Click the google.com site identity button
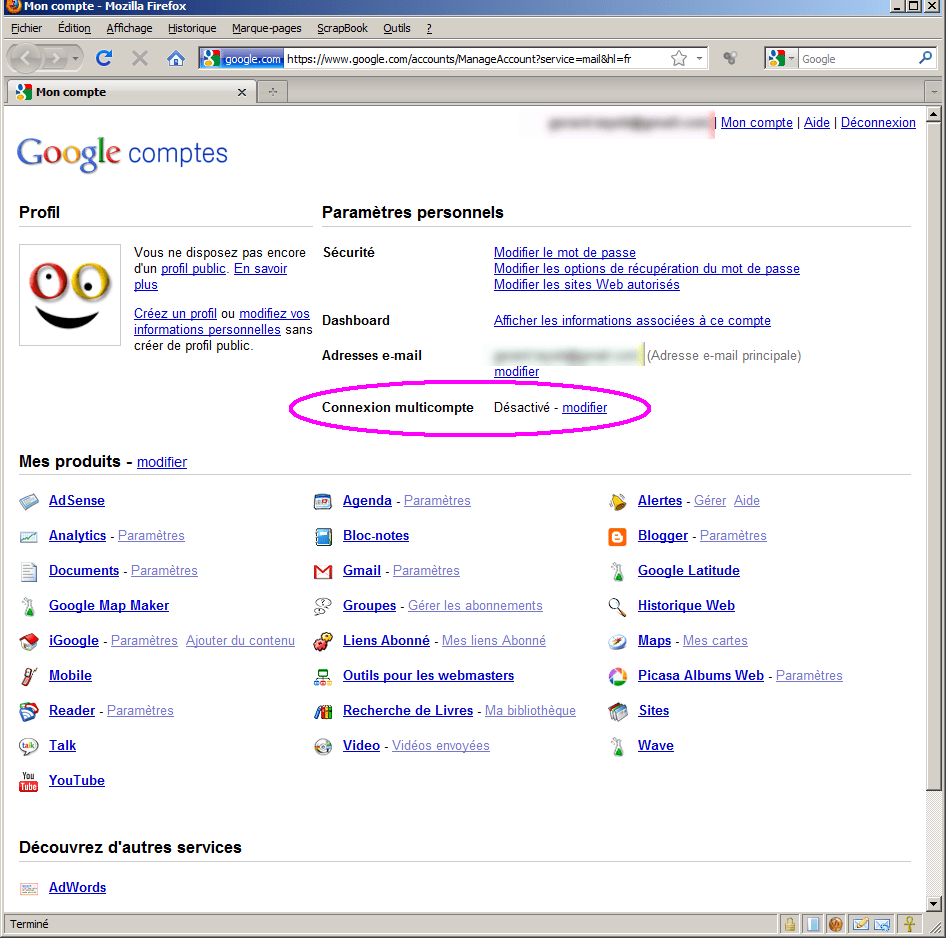The image size is (946, 938). pyautogui.click(x=241, y=59)
